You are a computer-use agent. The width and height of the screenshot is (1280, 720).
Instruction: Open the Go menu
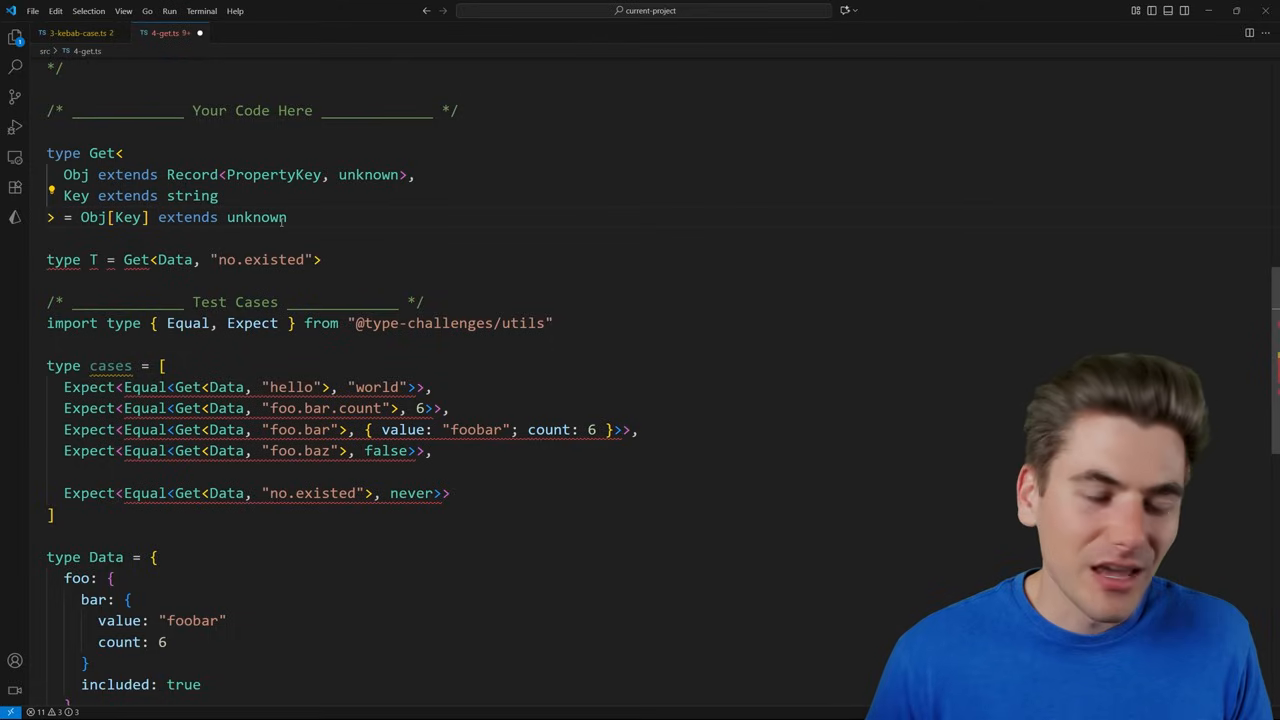pos(147,11)
